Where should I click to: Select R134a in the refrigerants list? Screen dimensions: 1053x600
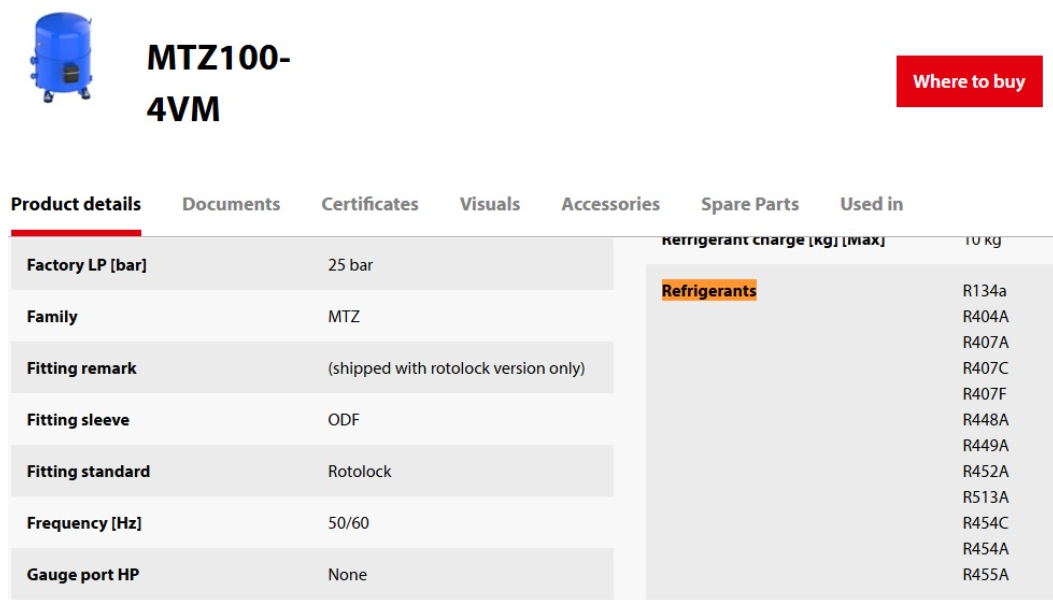coord(984,291)
